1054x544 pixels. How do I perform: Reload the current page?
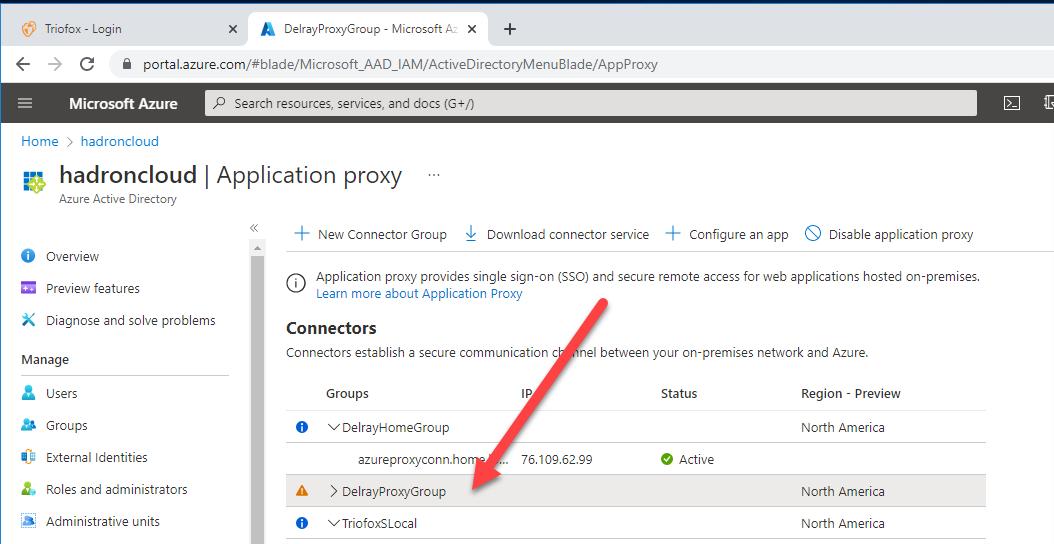click(87, 64)
